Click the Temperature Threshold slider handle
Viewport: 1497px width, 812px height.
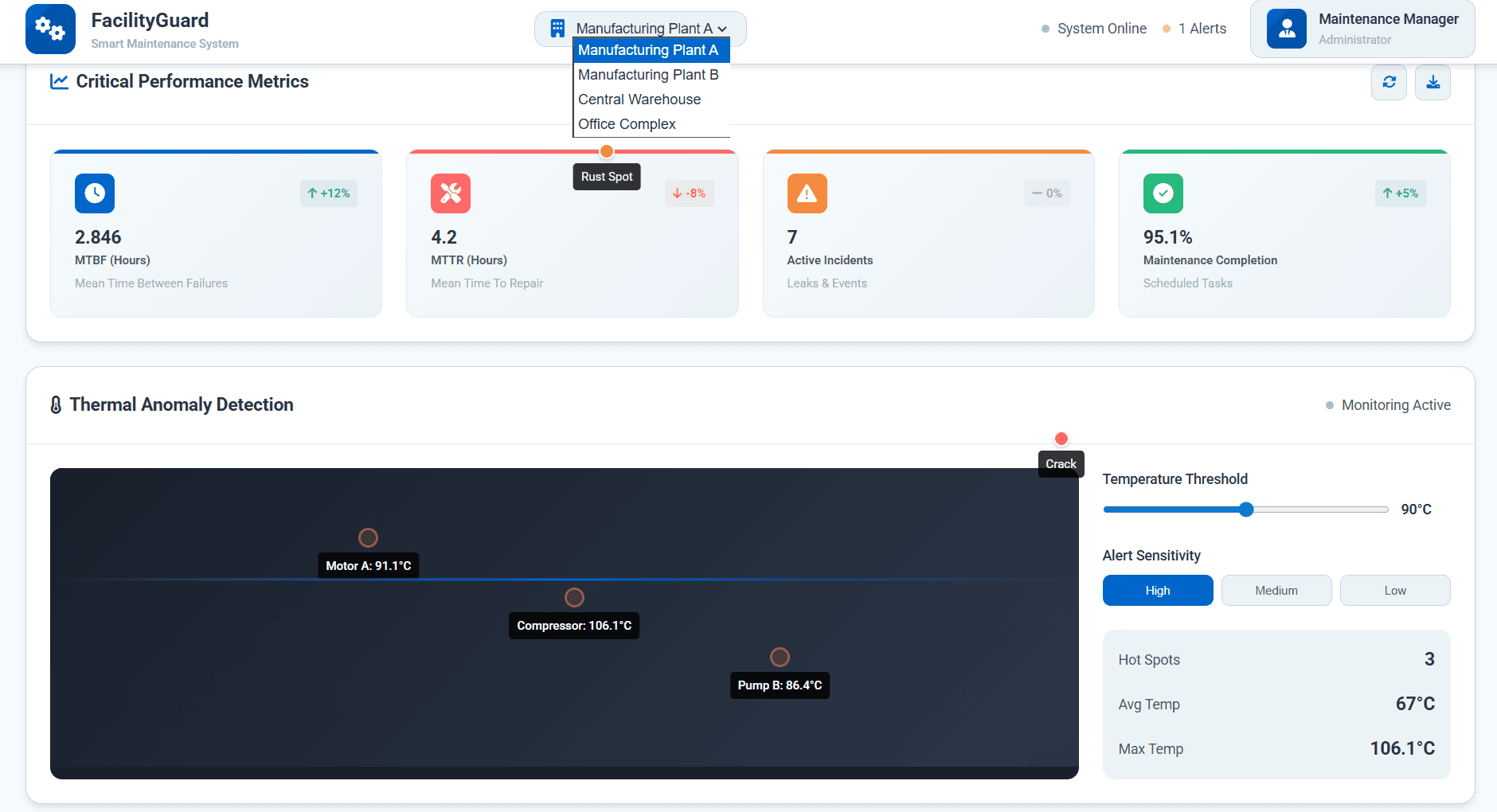[x=1246, y=509]
